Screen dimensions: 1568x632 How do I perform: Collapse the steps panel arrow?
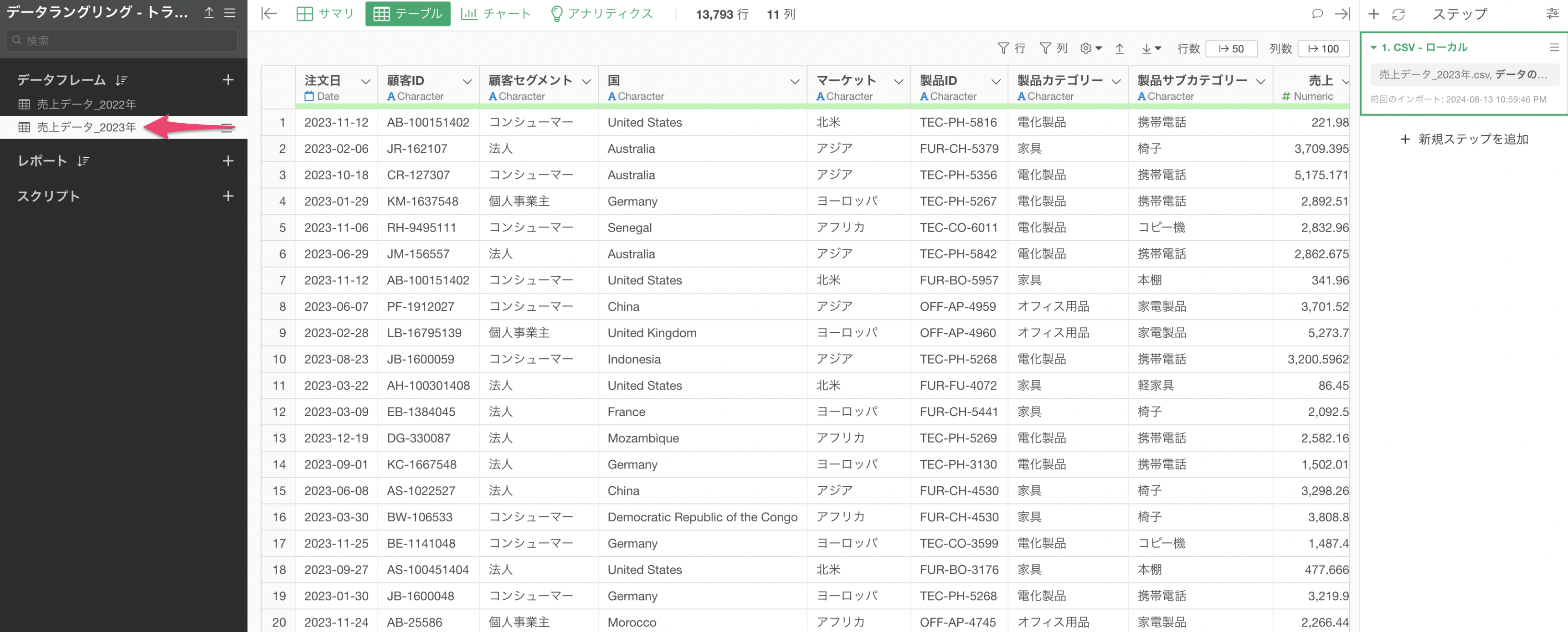(1342, 13)
